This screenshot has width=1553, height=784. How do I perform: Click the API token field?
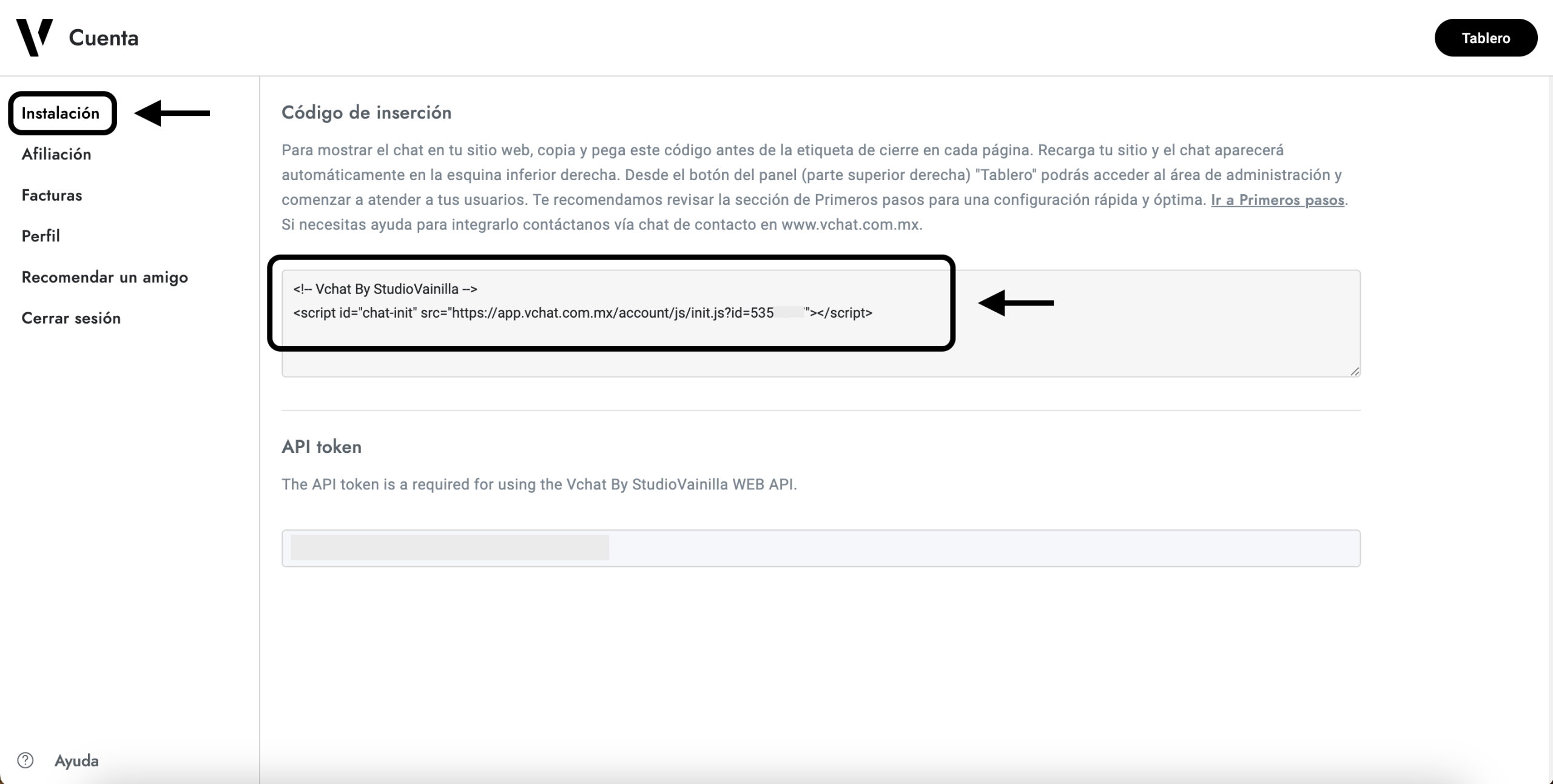[821, 548]
